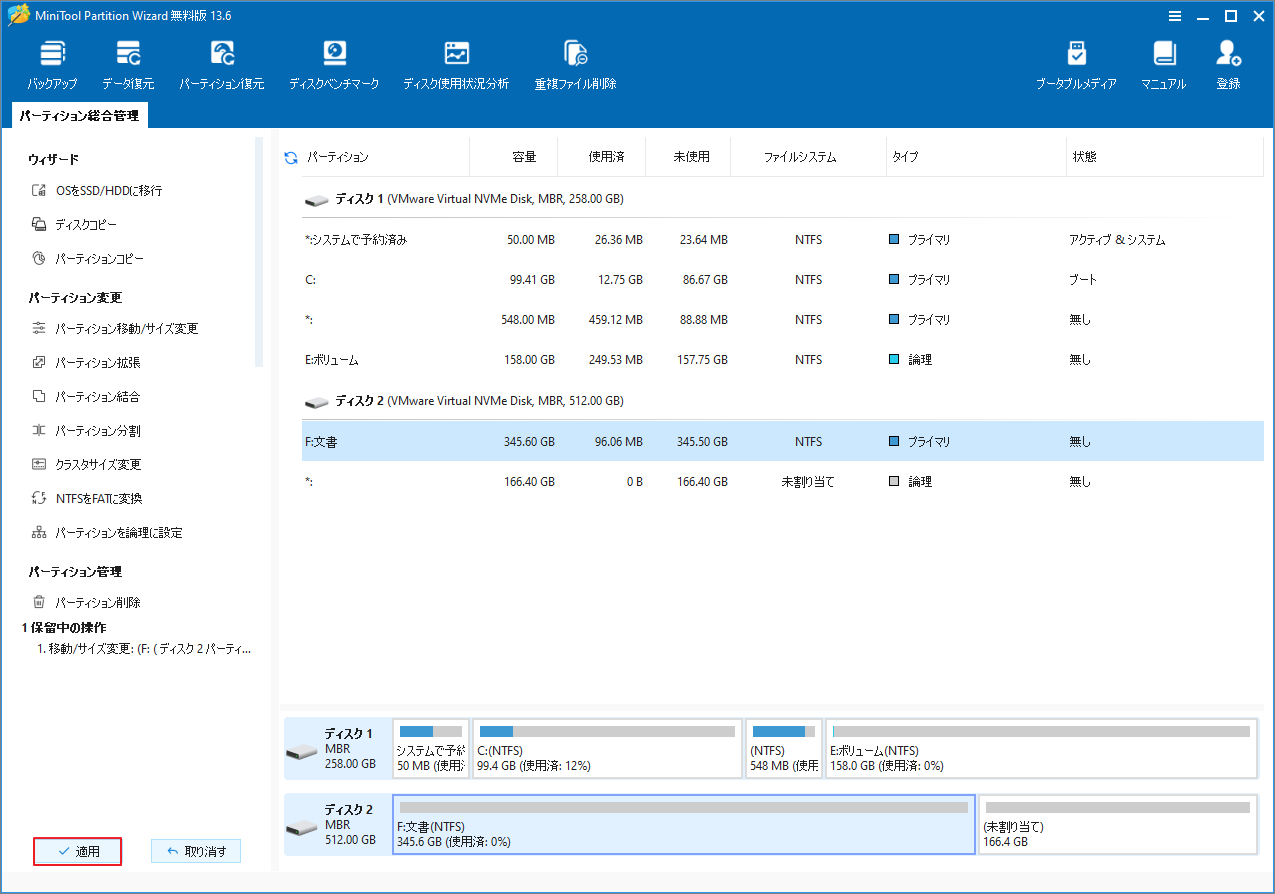The width and height of the screenshot is (1275, 894).
Task: Open the バックアップ (Backup) tool
Action: coord(52,62)
